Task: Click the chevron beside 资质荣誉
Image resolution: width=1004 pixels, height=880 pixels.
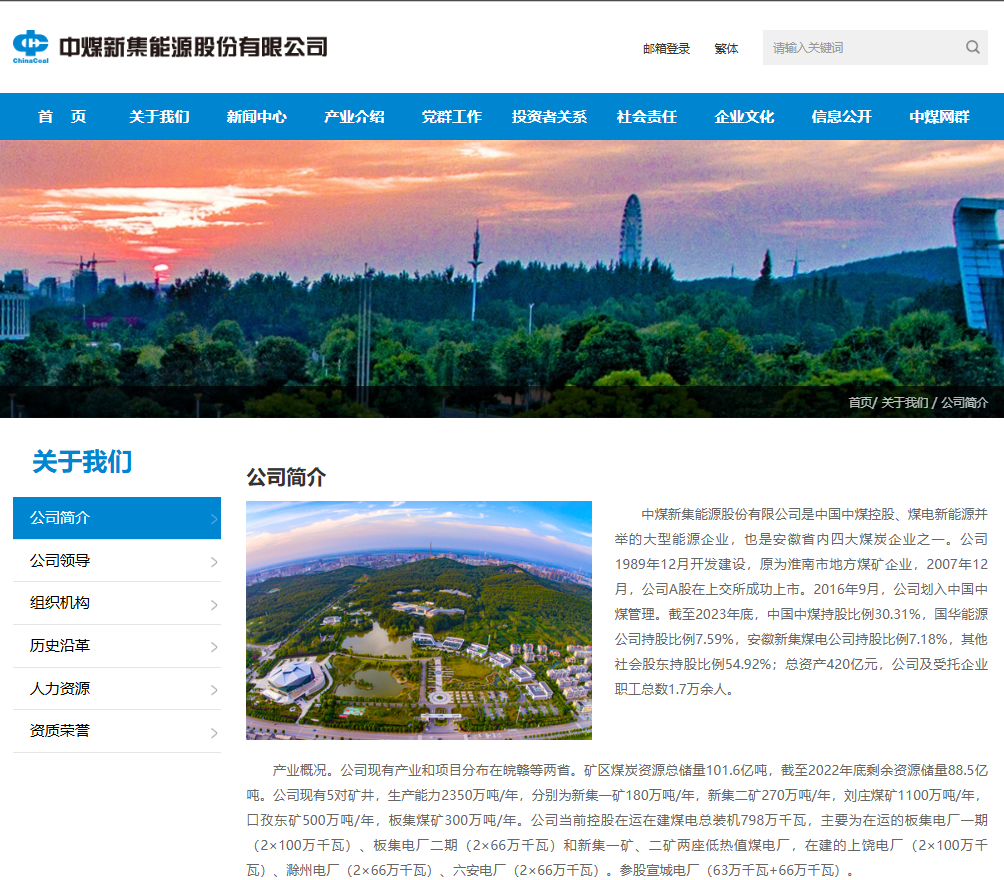Action: [214, 733]
